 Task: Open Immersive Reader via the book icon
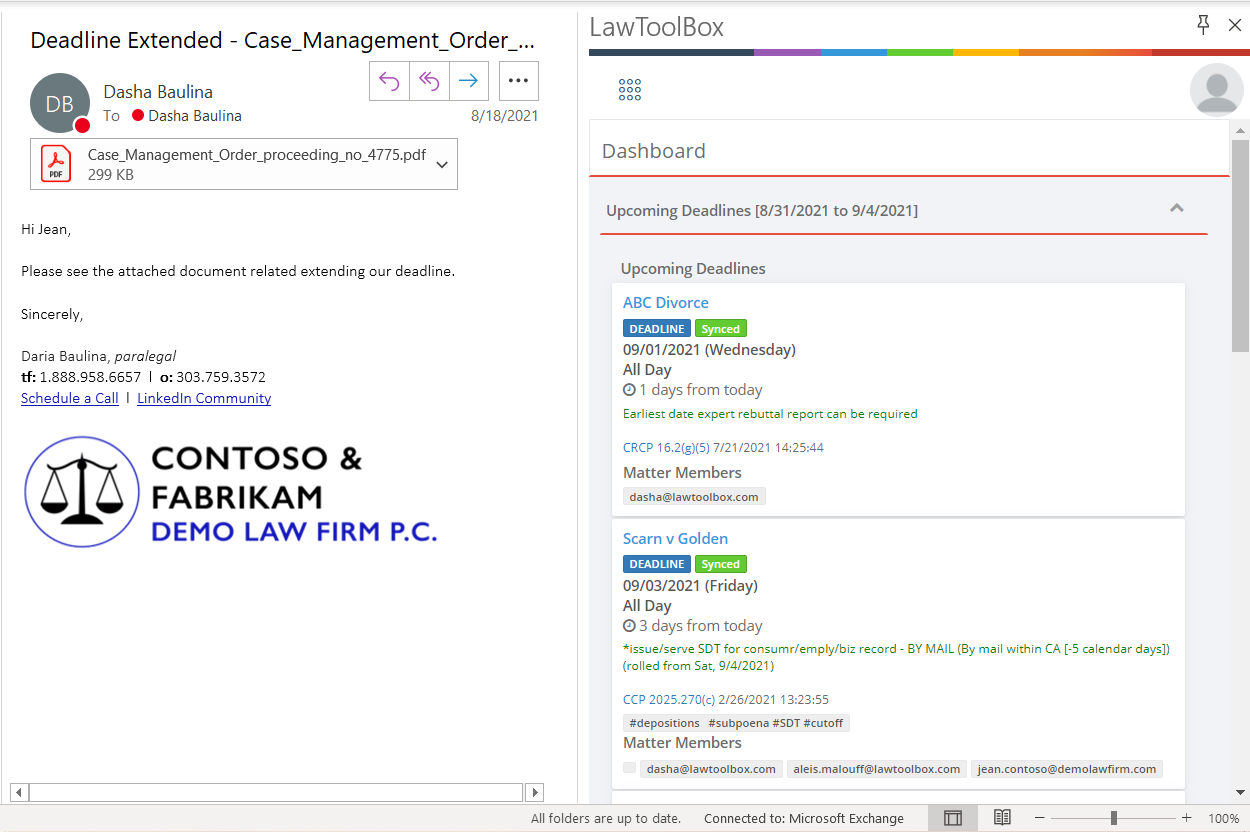click(x=1002, y=817)
